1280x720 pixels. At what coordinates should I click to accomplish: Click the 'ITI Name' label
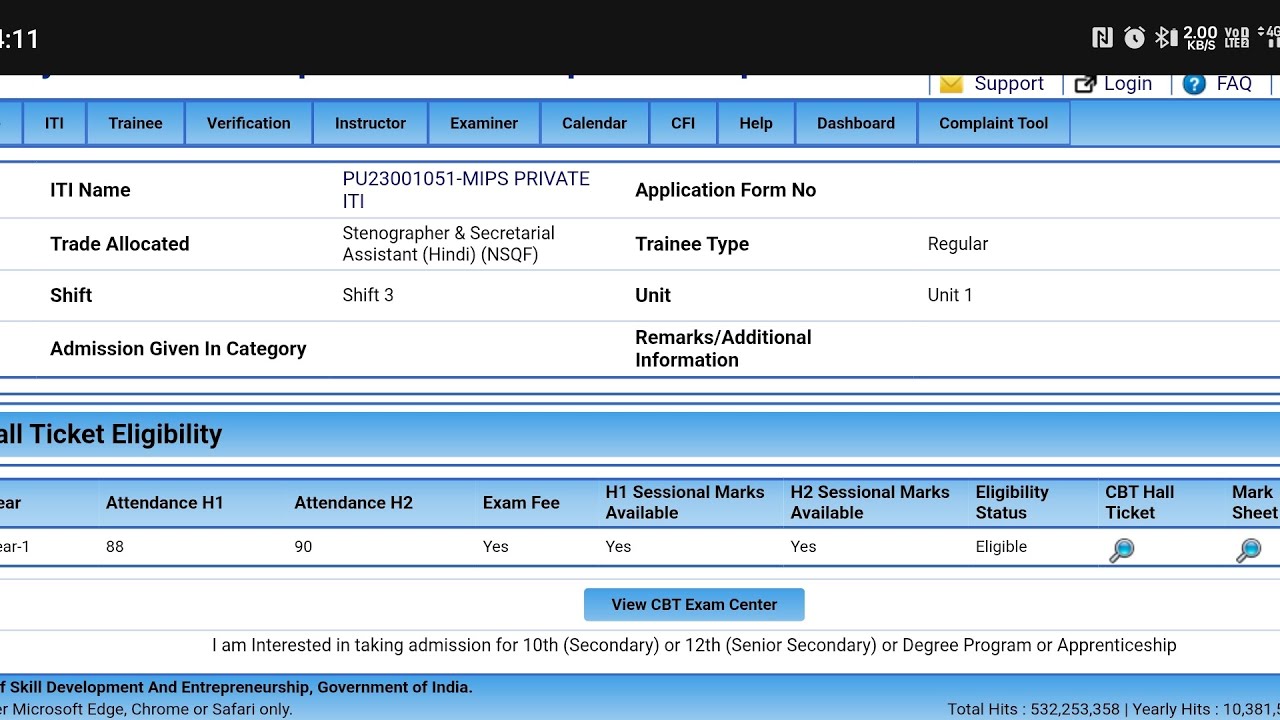tap(90, 190)
